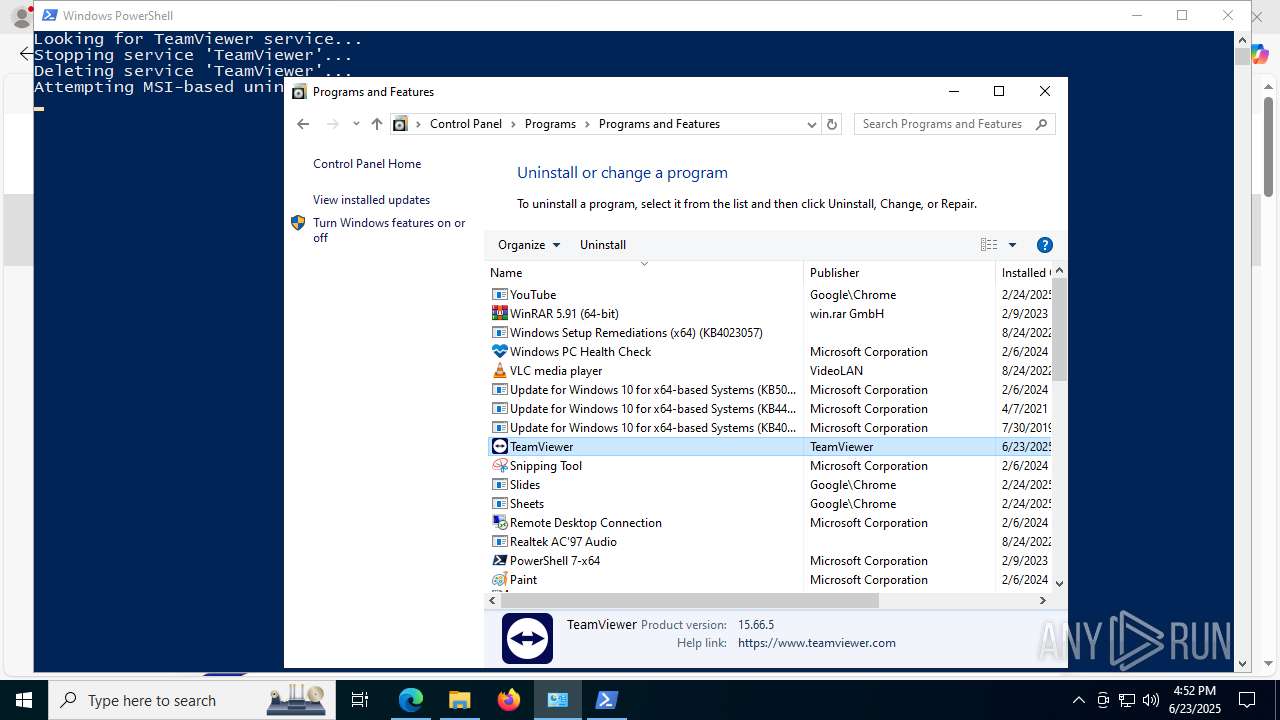Click the TeamViewer icon in program list
The height and width of the screenshot is (720, 1280).
click(500, 447)
